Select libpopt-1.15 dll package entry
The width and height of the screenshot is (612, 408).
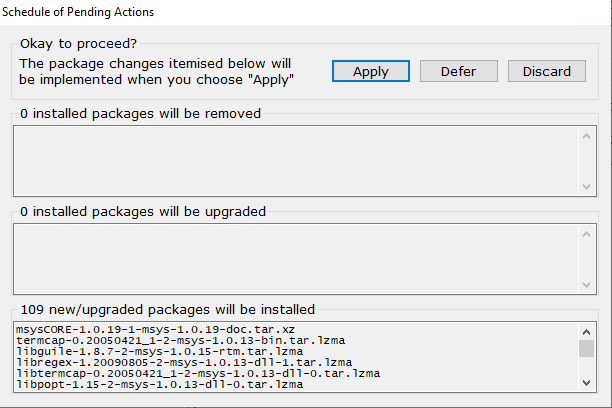coord(159,384)
